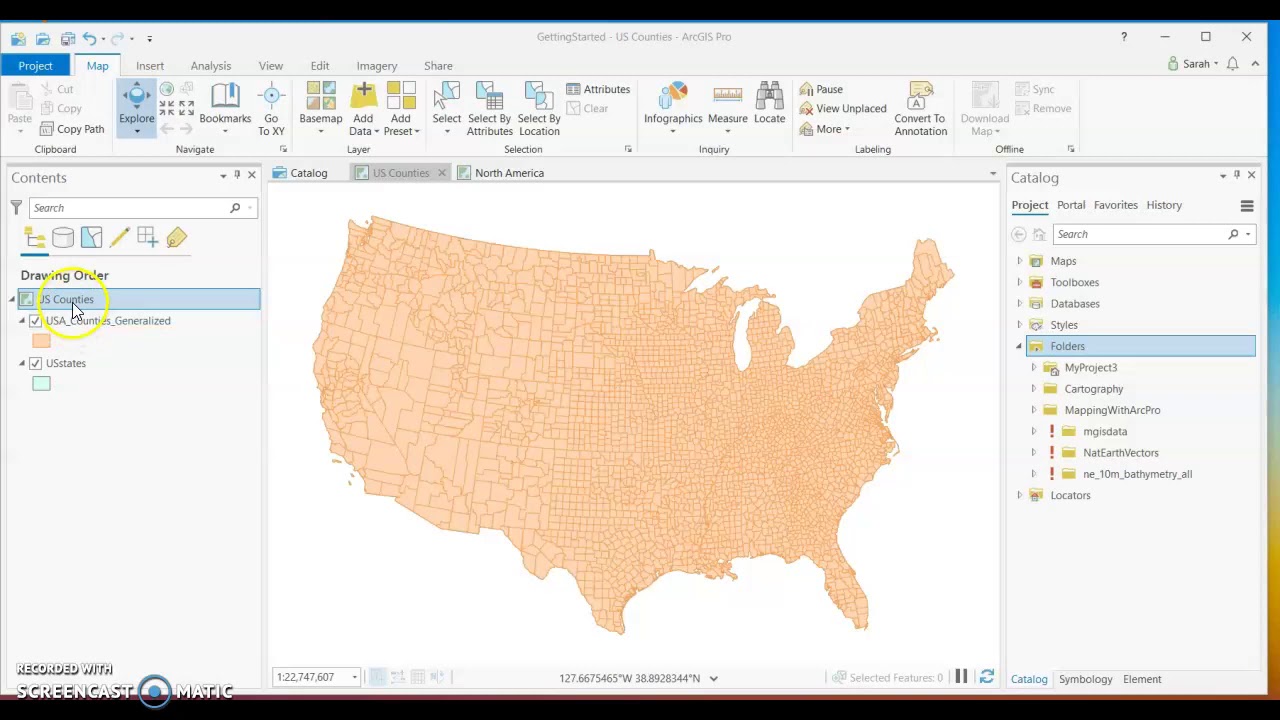
Task: Pause map drawing in the status bar
Action: click(961, 677)
